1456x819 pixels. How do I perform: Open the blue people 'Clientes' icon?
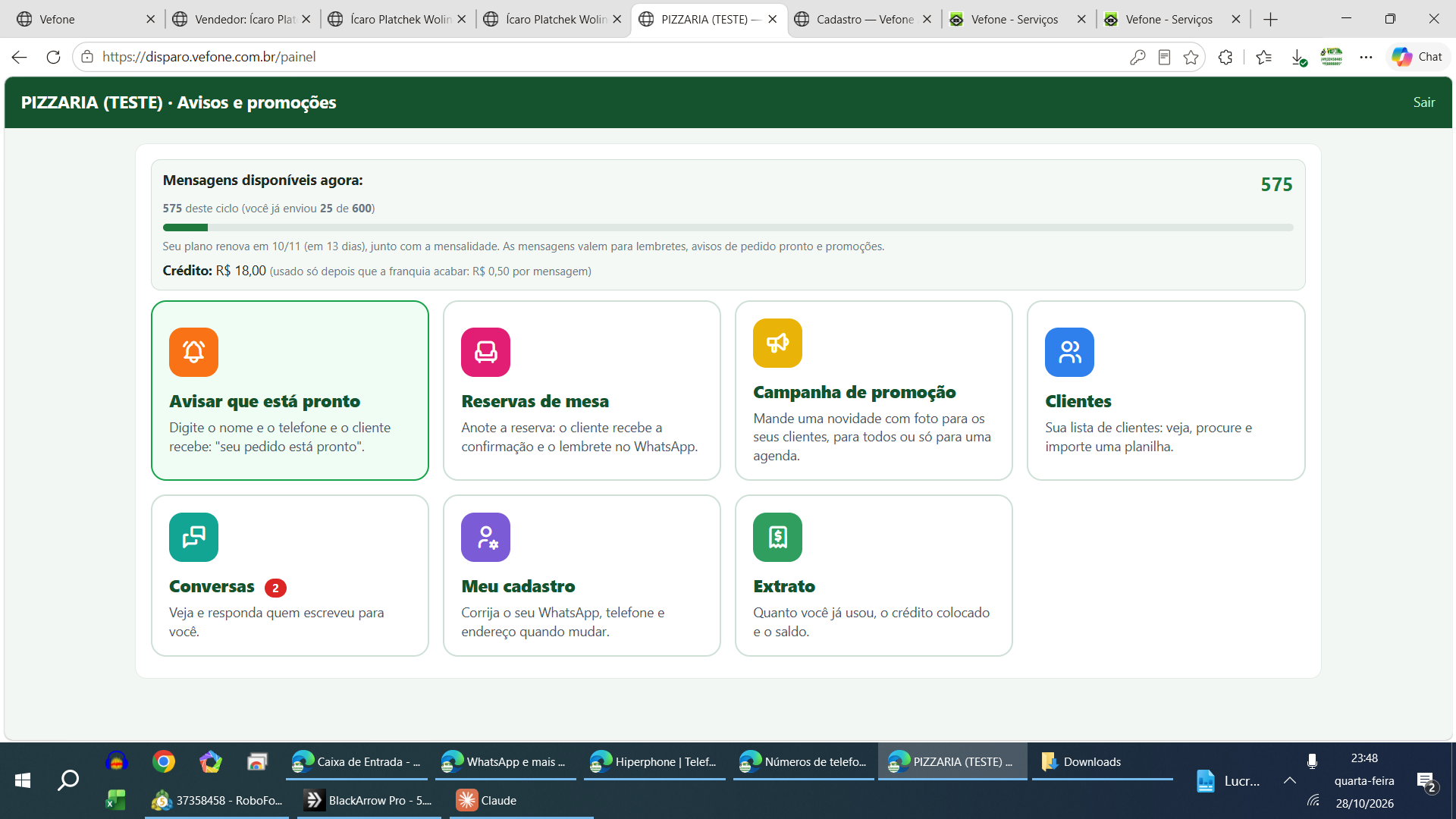(x=1069, y=352)
